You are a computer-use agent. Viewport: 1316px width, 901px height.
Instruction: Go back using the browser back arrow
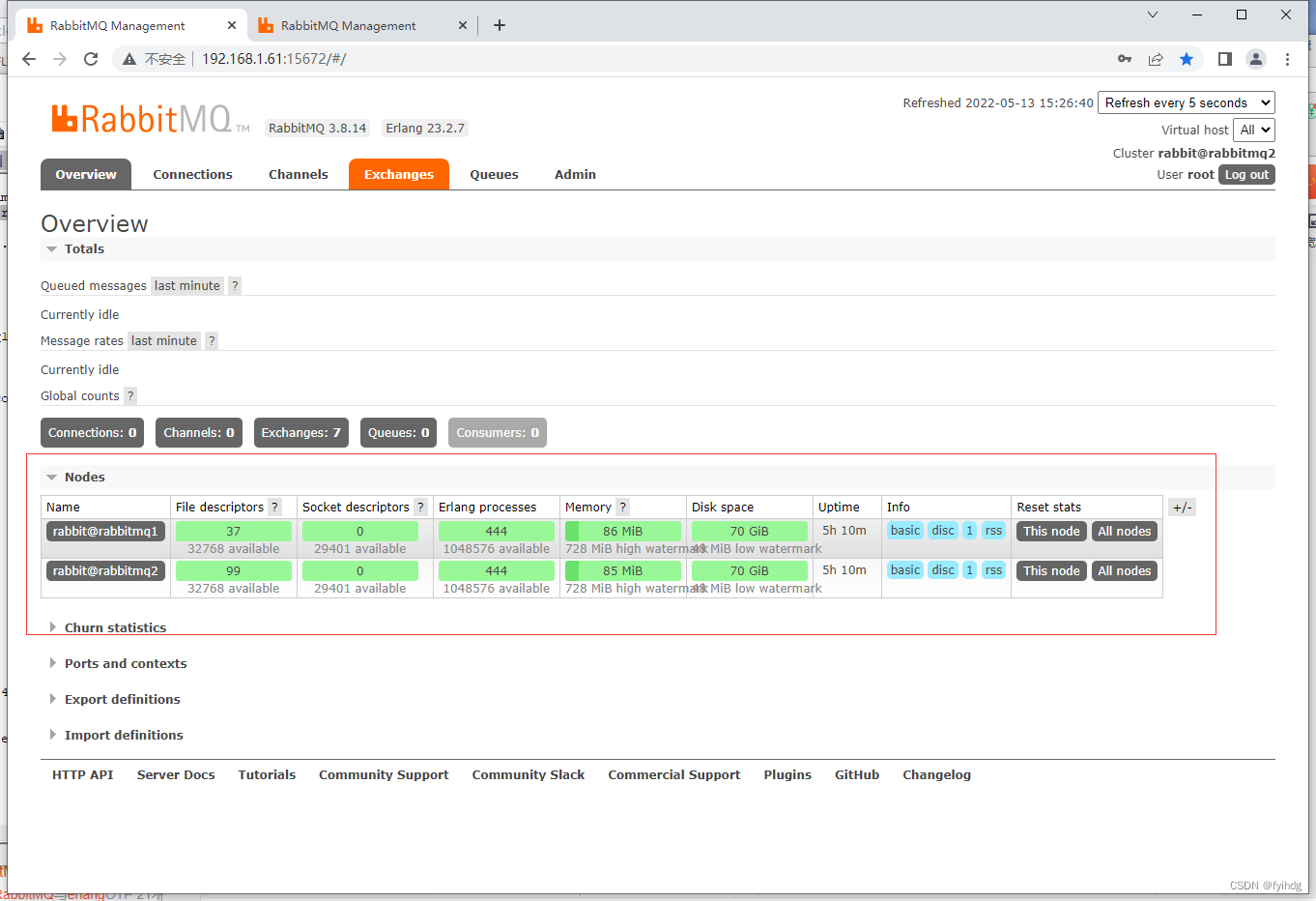(29, 59)
